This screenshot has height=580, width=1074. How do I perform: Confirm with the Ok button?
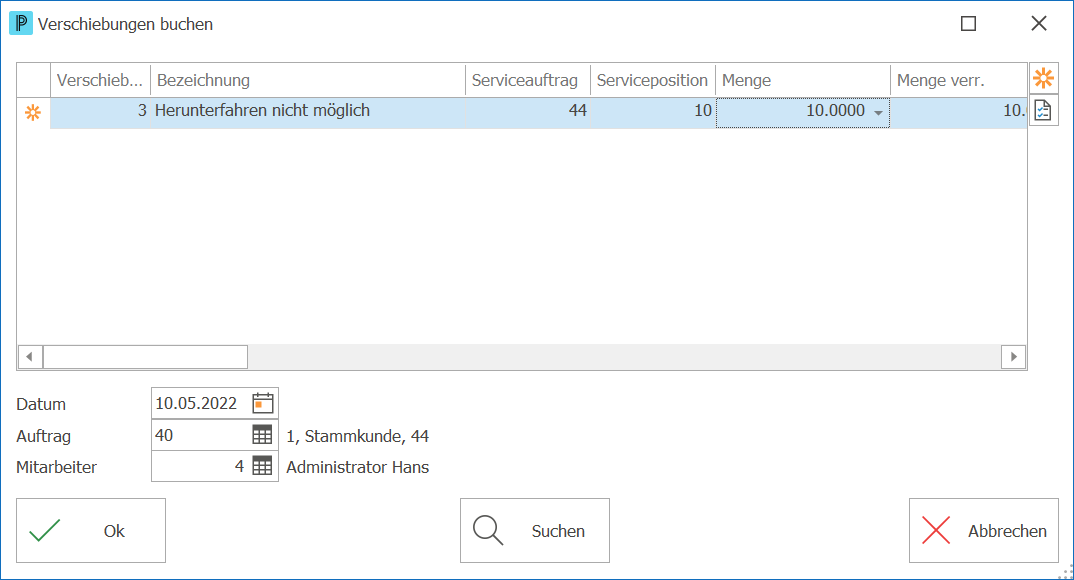91,531
